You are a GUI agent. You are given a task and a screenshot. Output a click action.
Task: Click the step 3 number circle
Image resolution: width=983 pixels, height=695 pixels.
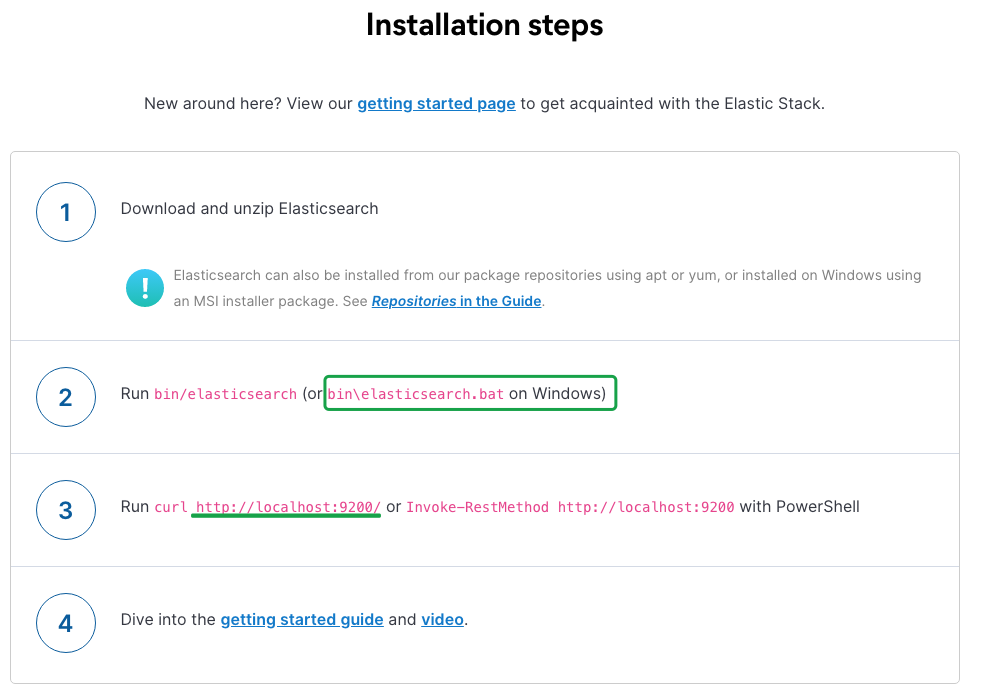point(66,510)
